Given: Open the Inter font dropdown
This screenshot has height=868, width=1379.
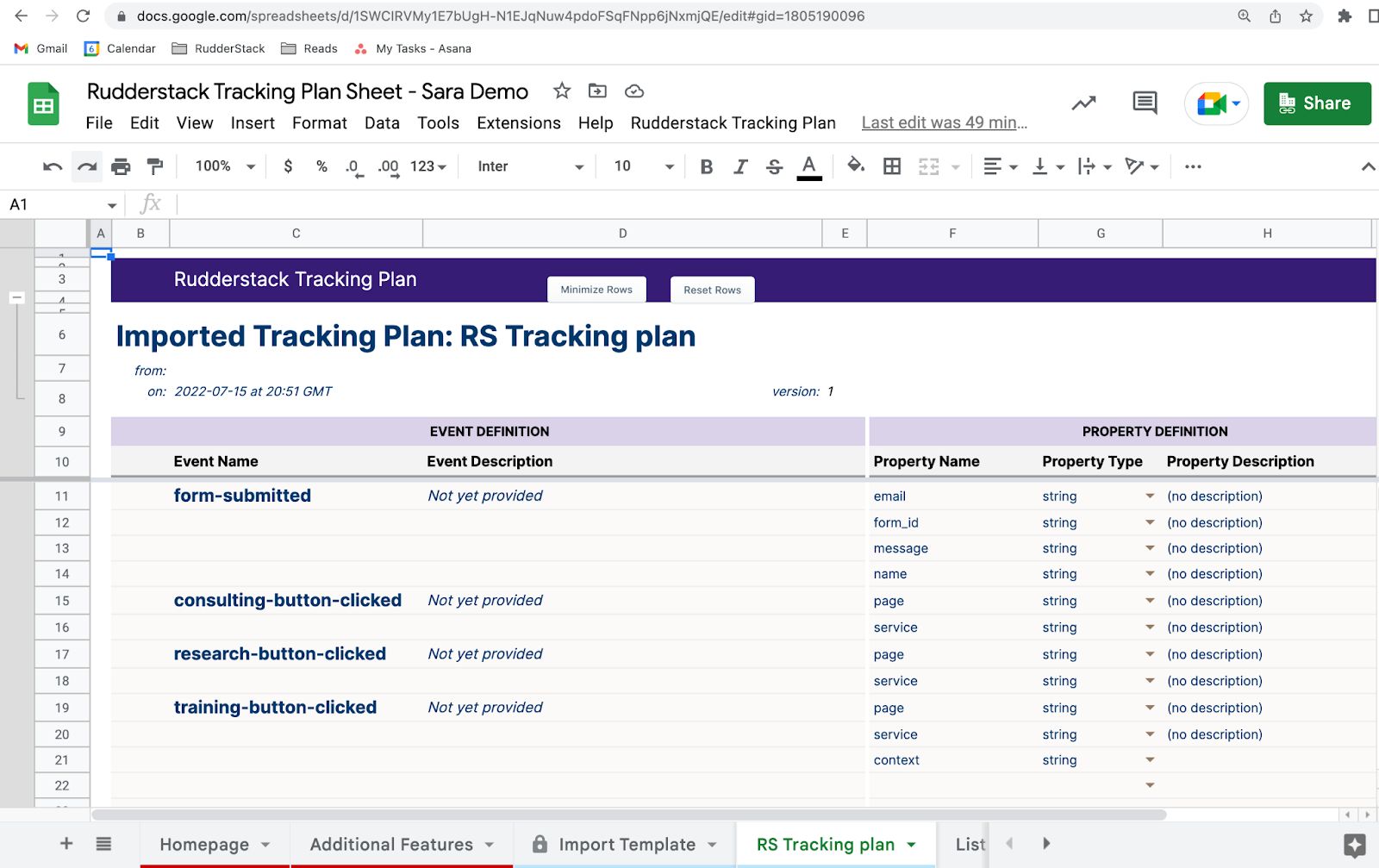Looking at the screenshot, I should 530,166.
